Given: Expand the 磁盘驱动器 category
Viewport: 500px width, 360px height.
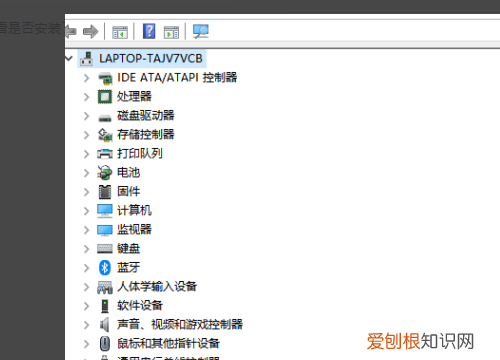Looking at the screenshot, I should [87, 116].
